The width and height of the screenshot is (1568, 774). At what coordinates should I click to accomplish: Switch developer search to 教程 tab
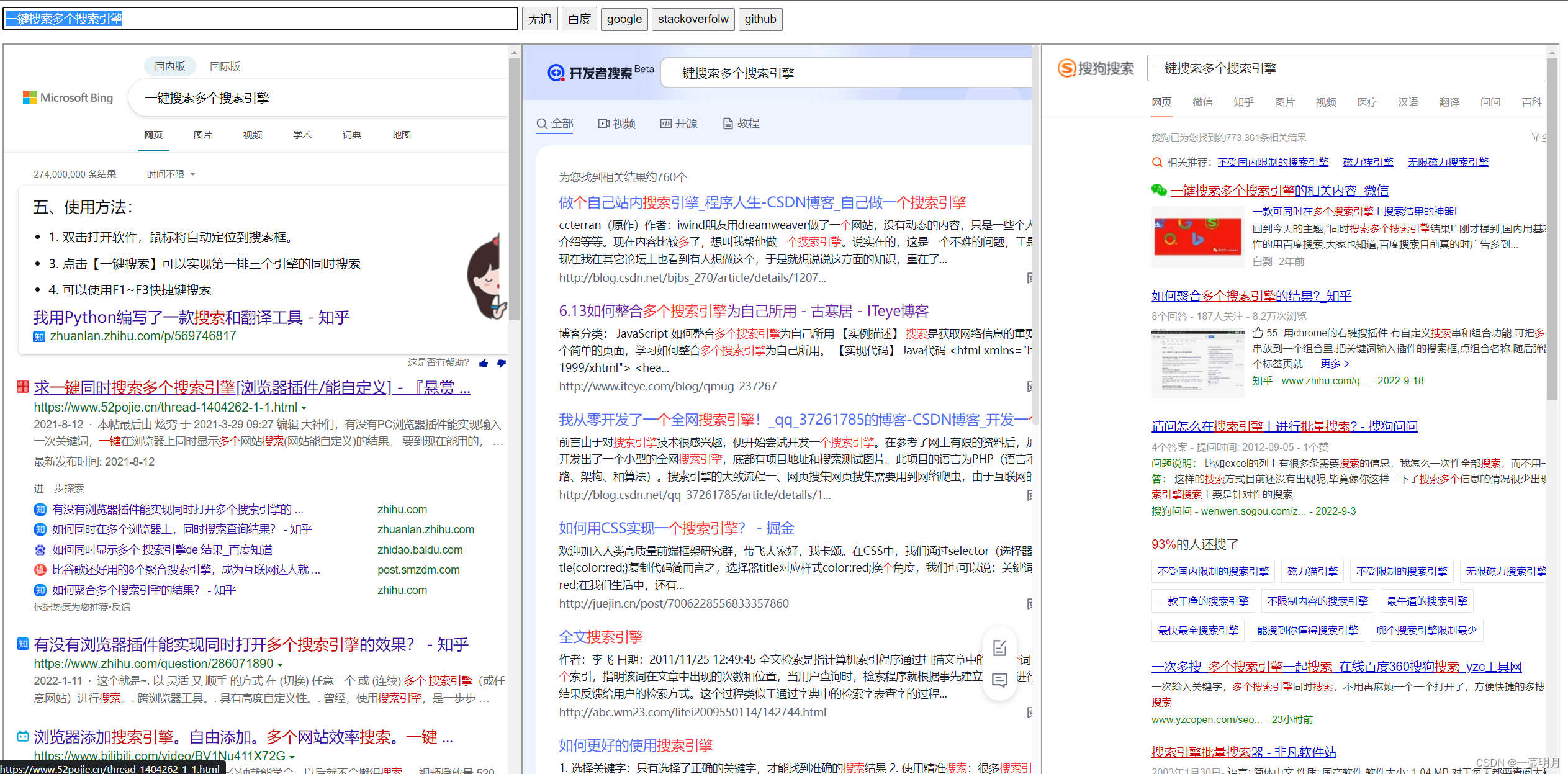[741, 124]
